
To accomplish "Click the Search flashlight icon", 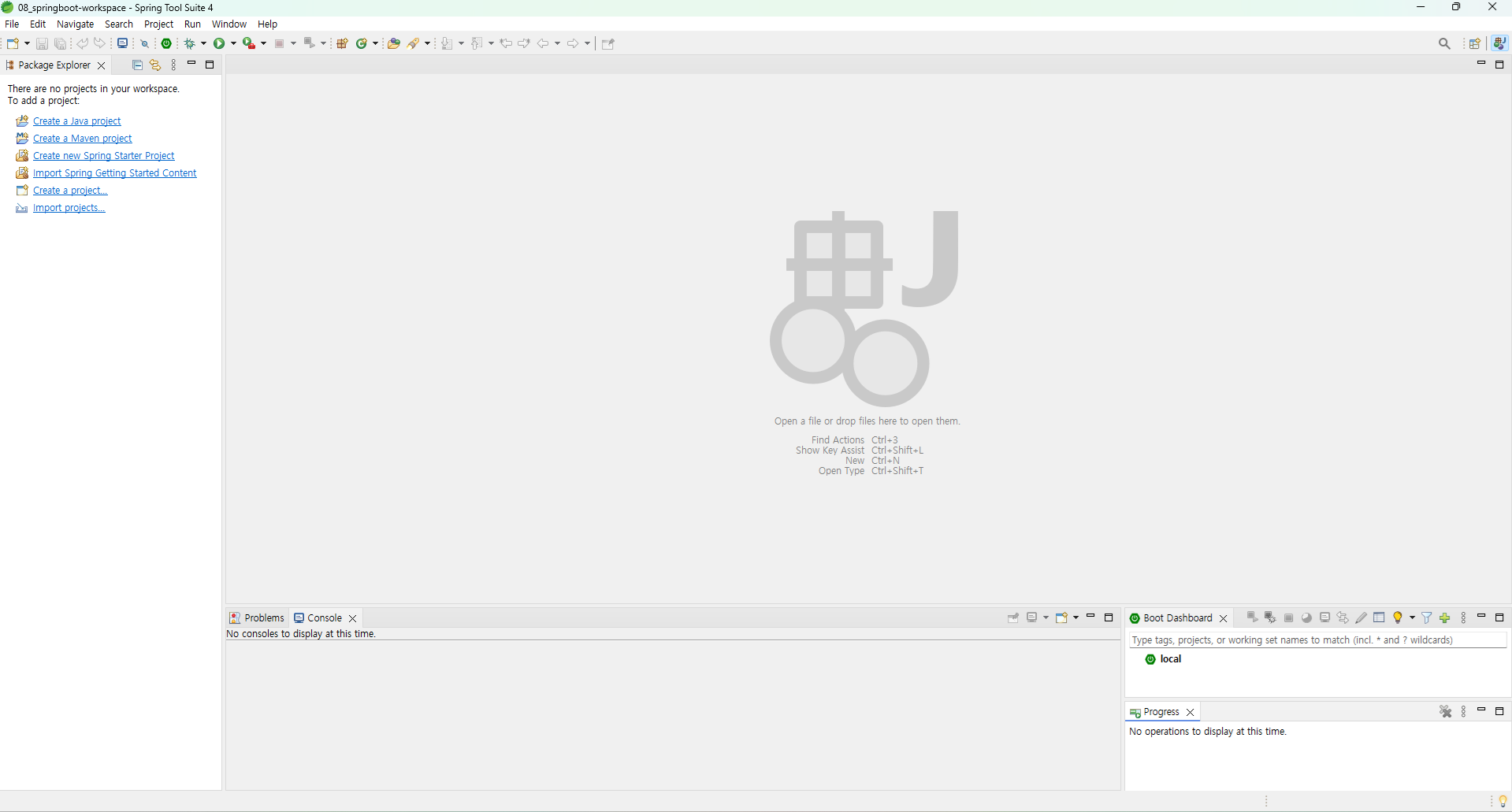I will coord(414,43).
